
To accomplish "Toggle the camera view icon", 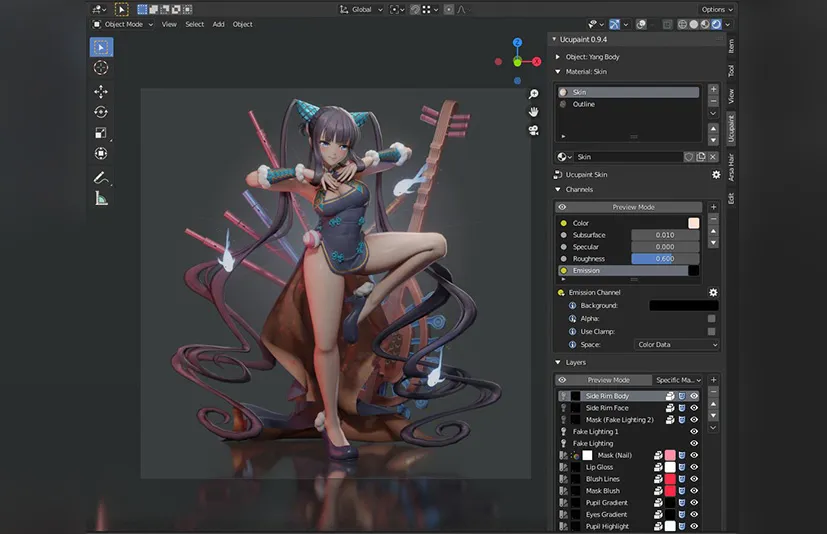I will pos(534,130).
